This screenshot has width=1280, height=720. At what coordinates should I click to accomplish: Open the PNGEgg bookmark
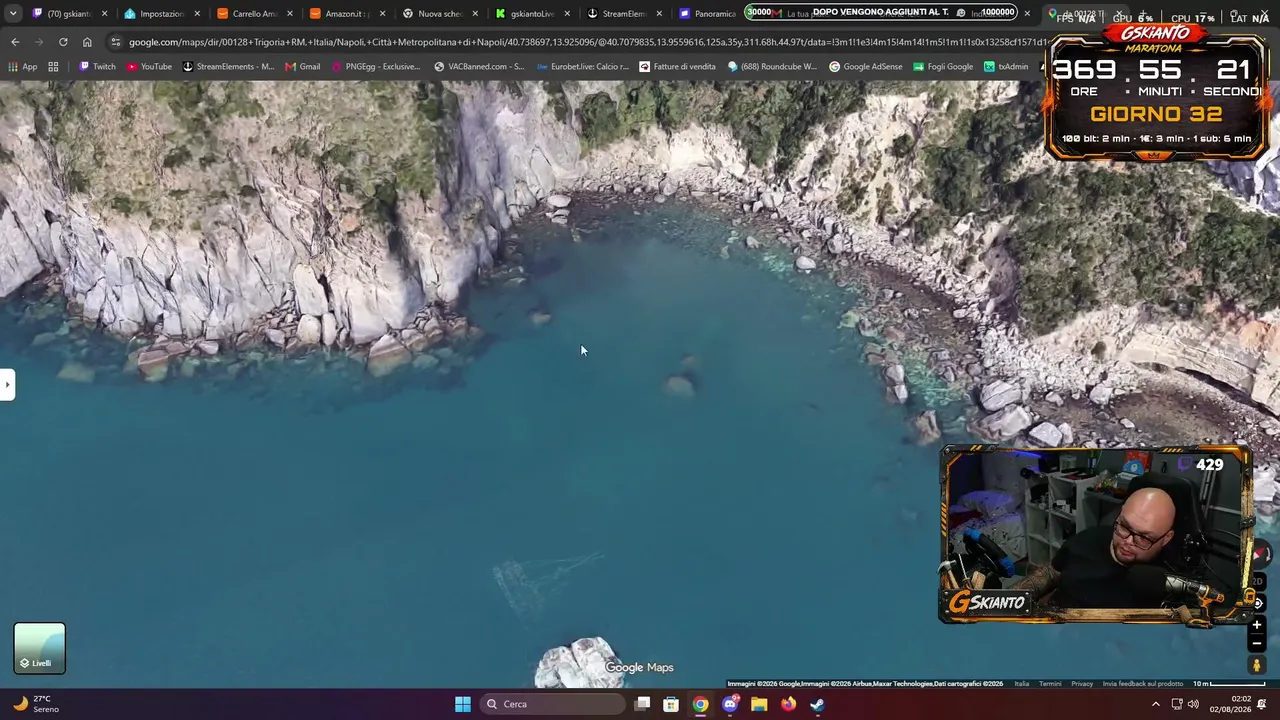(x=376, y=67)
